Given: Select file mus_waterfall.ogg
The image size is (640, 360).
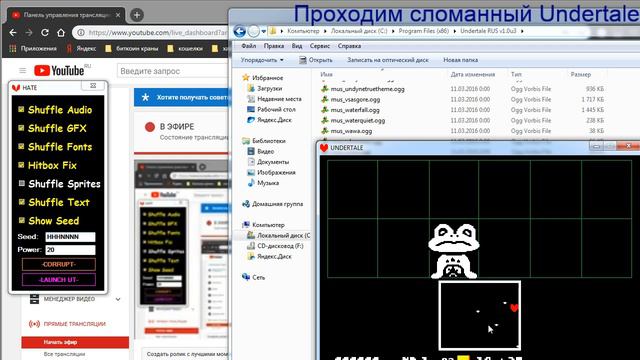Looking at the screenshot, I should pos(355,110).
